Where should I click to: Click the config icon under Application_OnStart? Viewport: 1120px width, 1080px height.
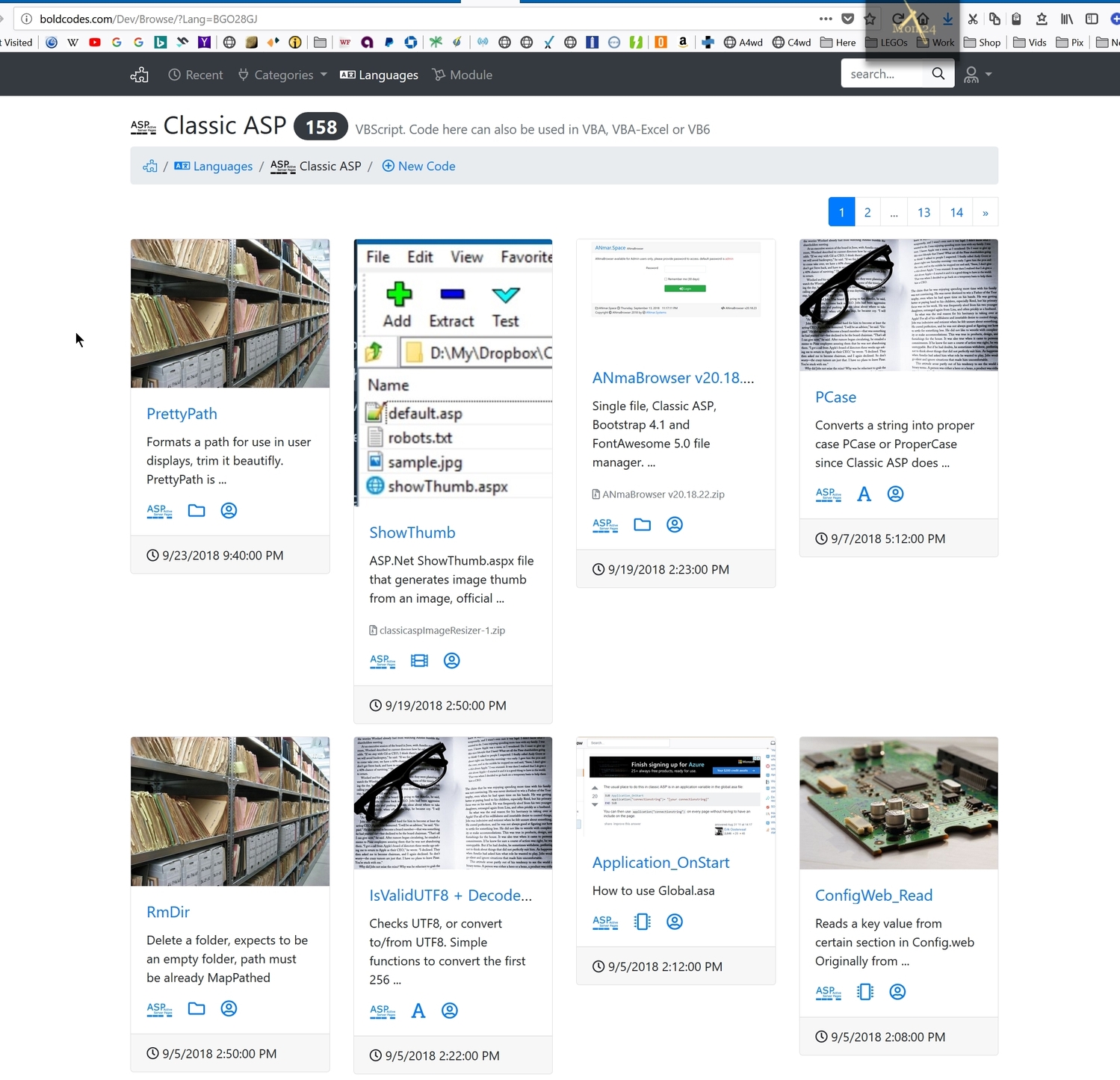[642, 922]
